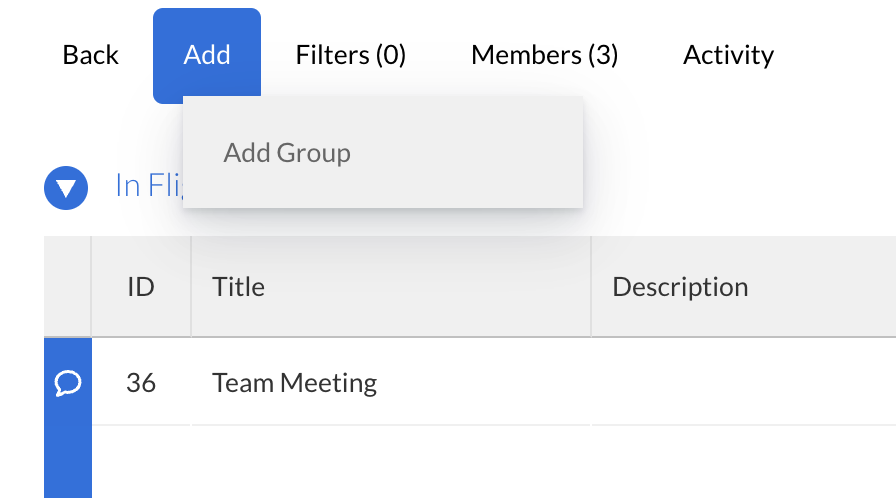
Task: Click the empty Description cell for Team Meeting
Action: coord(740,382)
